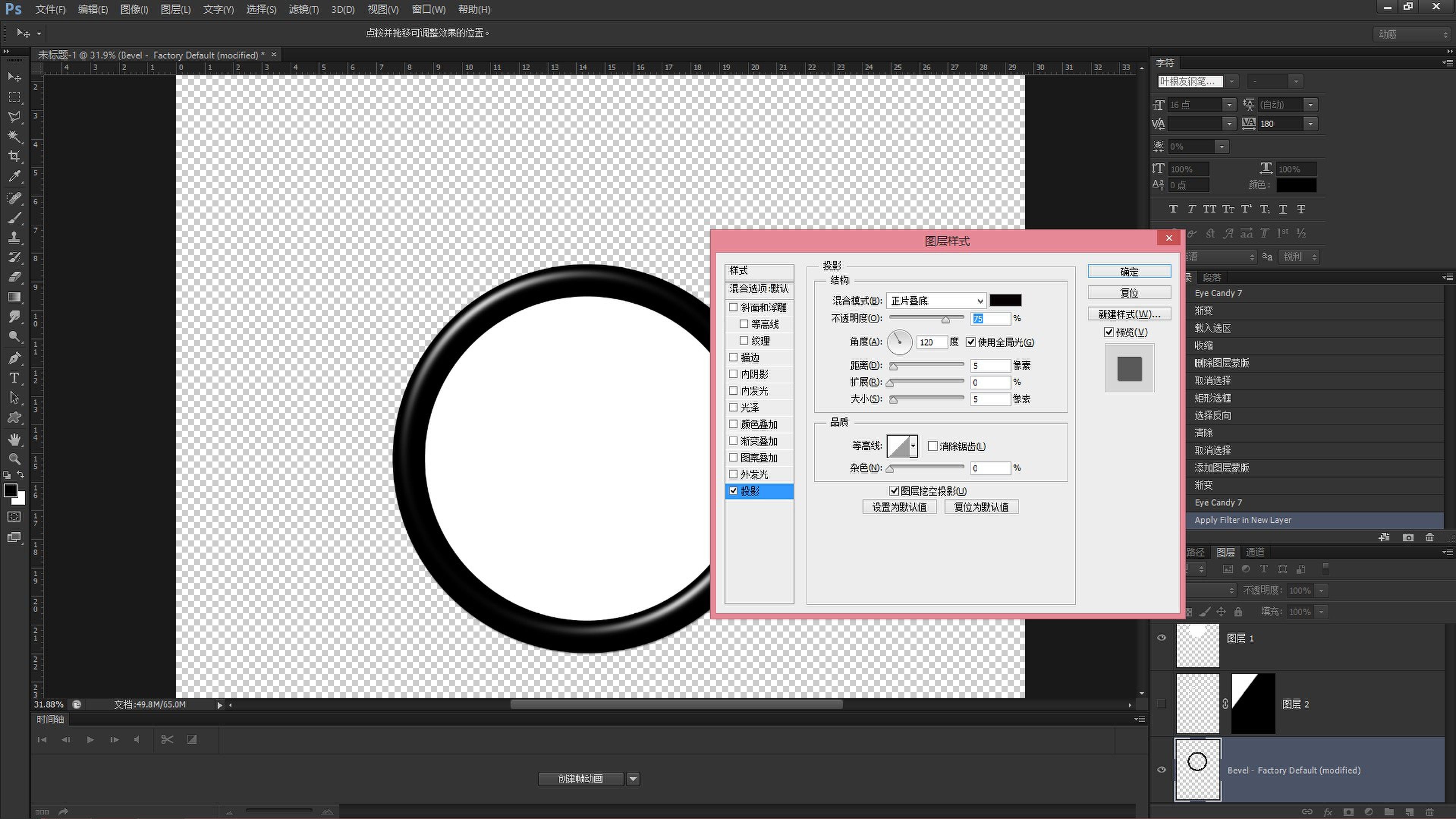The height and width of the screenshot is (819, 1456).
Task: Click 确定 button to confirm layer style
Action: pyautogui.click(x=1128, y=271)
